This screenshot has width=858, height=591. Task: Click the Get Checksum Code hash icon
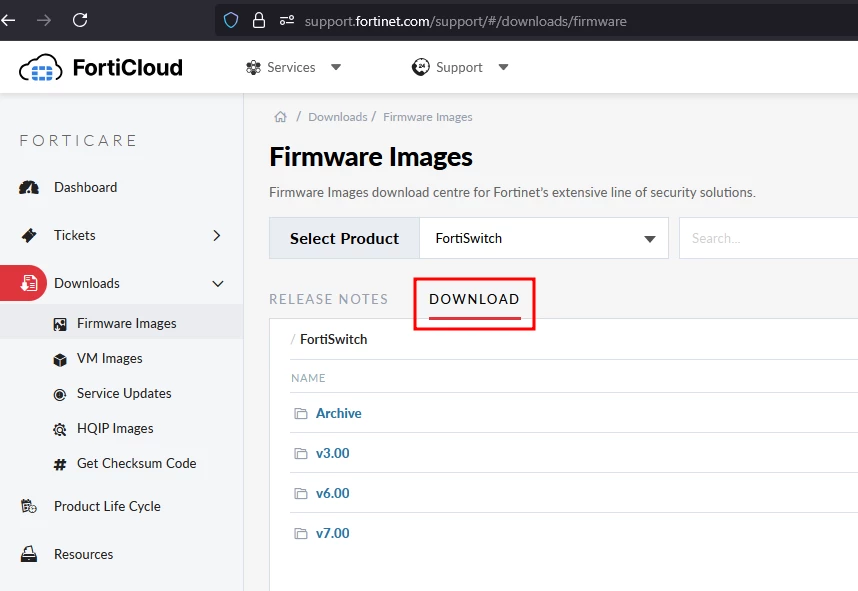(x=60, y=465)
